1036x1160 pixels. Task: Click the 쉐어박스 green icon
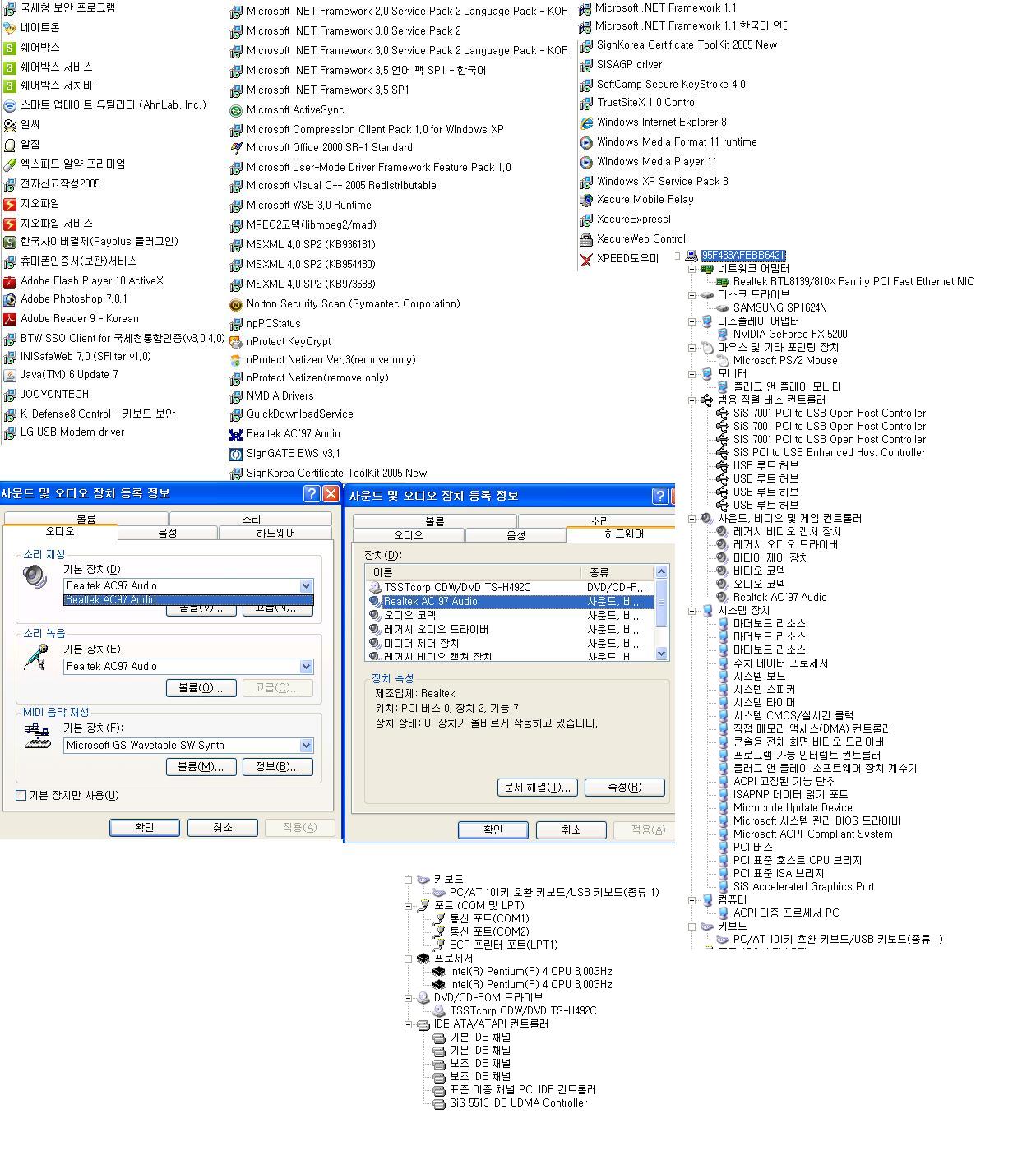pyautogui.click(x=10, y=48)
